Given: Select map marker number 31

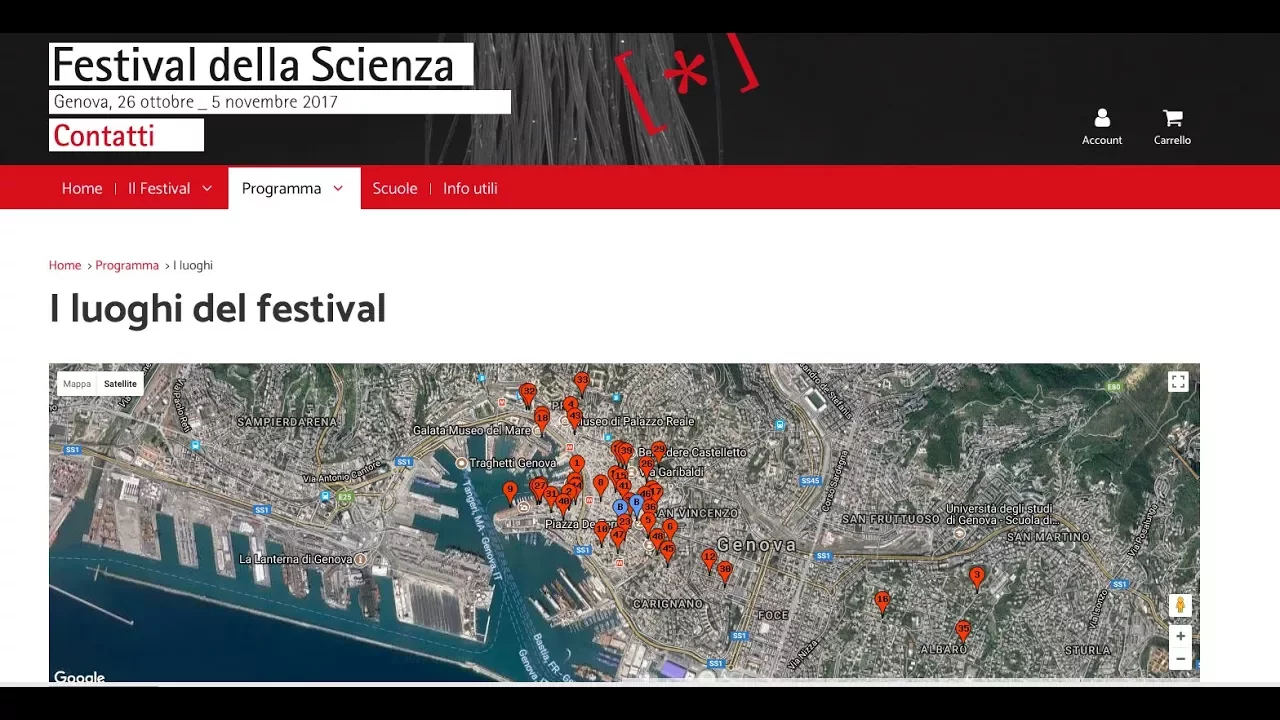Looking at the screenshot, I should click(x=550, y=496).
